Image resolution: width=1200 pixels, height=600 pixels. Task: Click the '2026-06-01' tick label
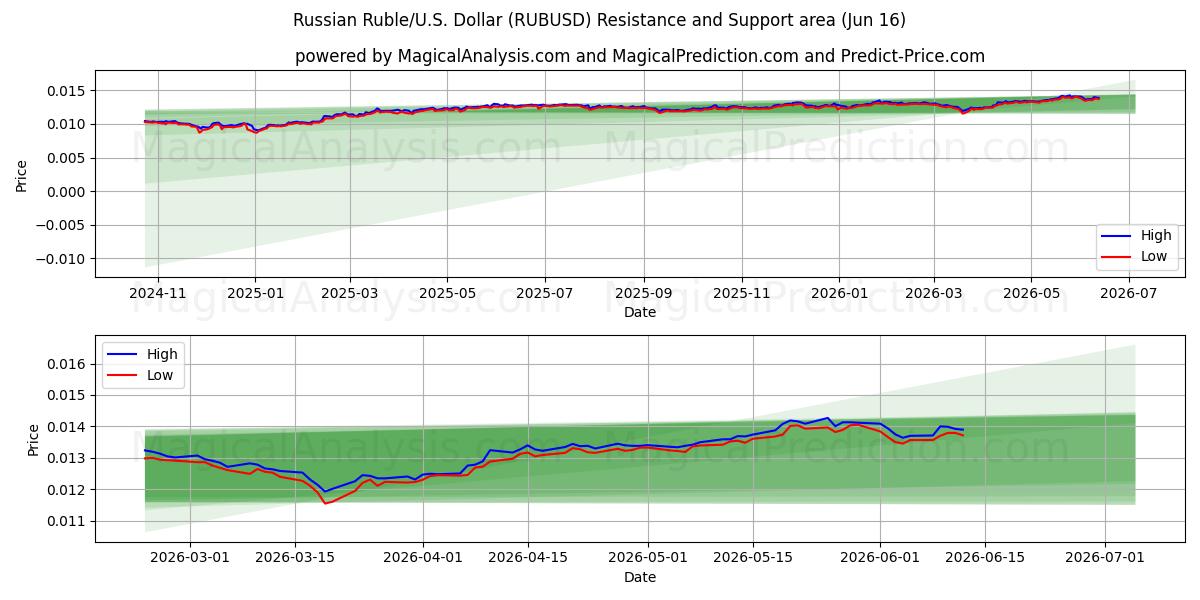(x=880, y=558)
